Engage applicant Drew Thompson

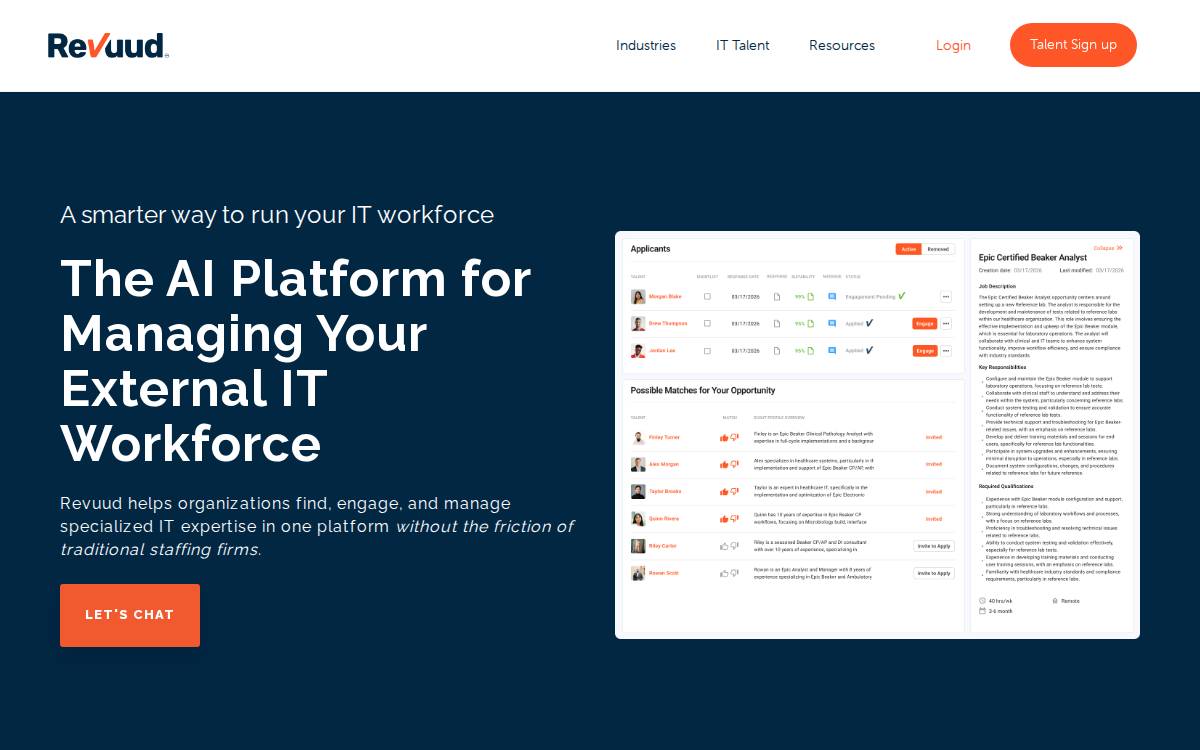(x=925, y=323)
